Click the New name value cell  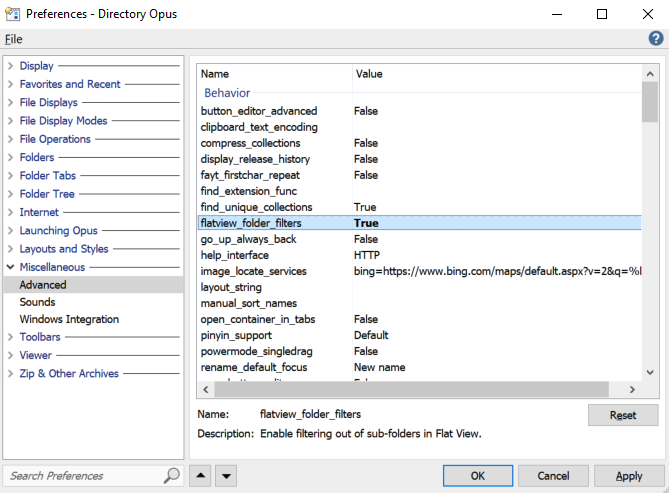tap(379, 367)
